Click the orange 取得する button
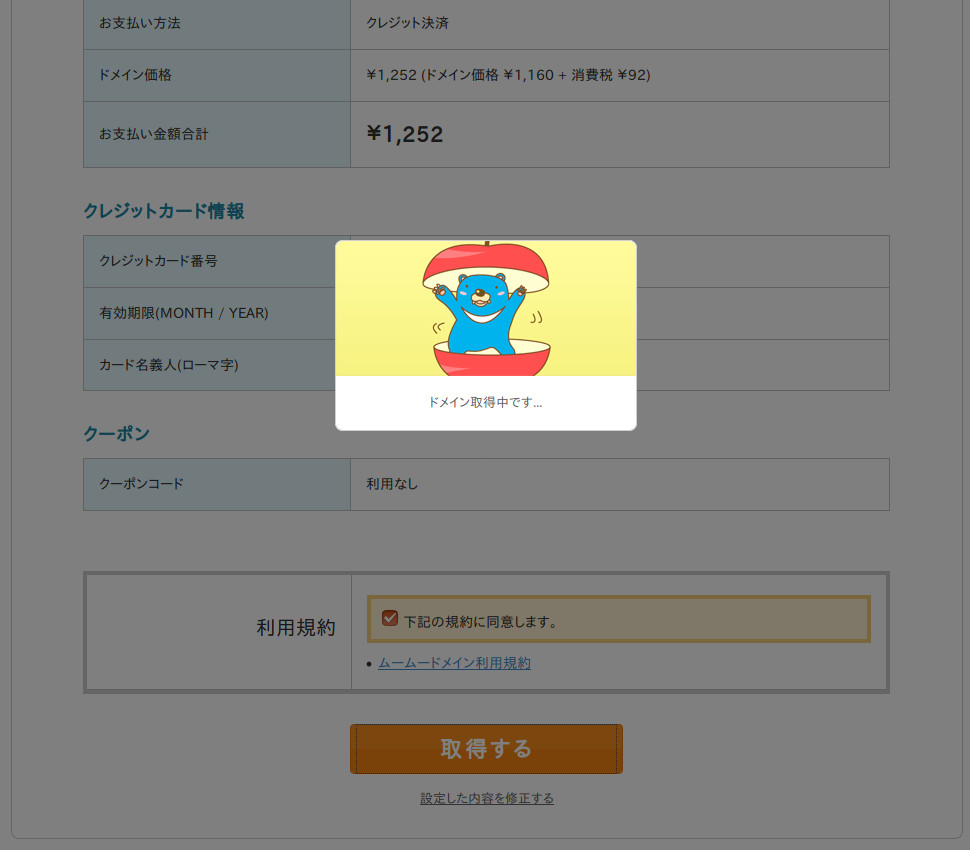Image resolution: width=970 pixels, height=850 pixels. pos(486,749)
